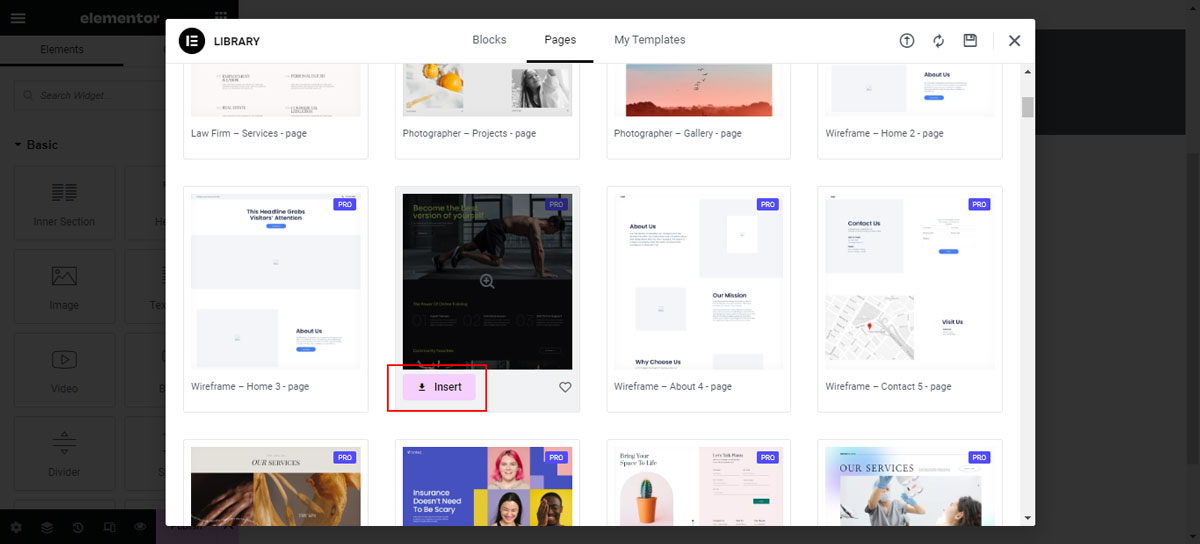
Task: Switch to the My Templates tab
Action: pos(650,40)
